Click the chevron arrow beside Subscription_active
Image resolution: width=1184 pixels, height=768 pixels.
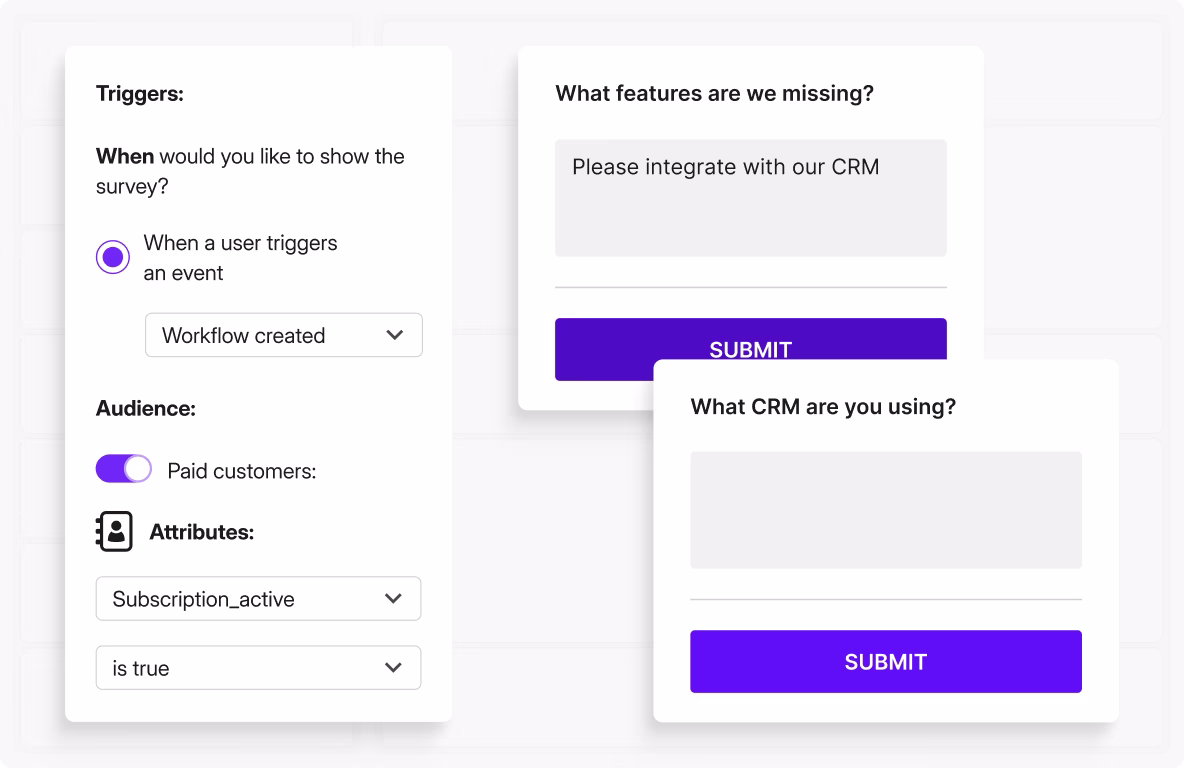[x=393, y=599]
